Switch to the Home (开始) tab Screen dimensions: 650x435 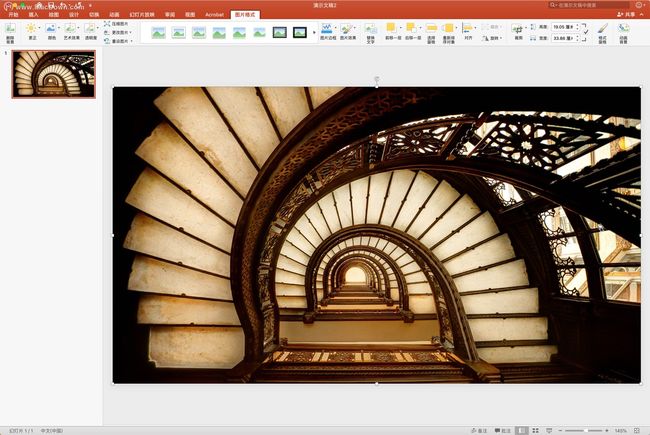click(x=13, y=15)
